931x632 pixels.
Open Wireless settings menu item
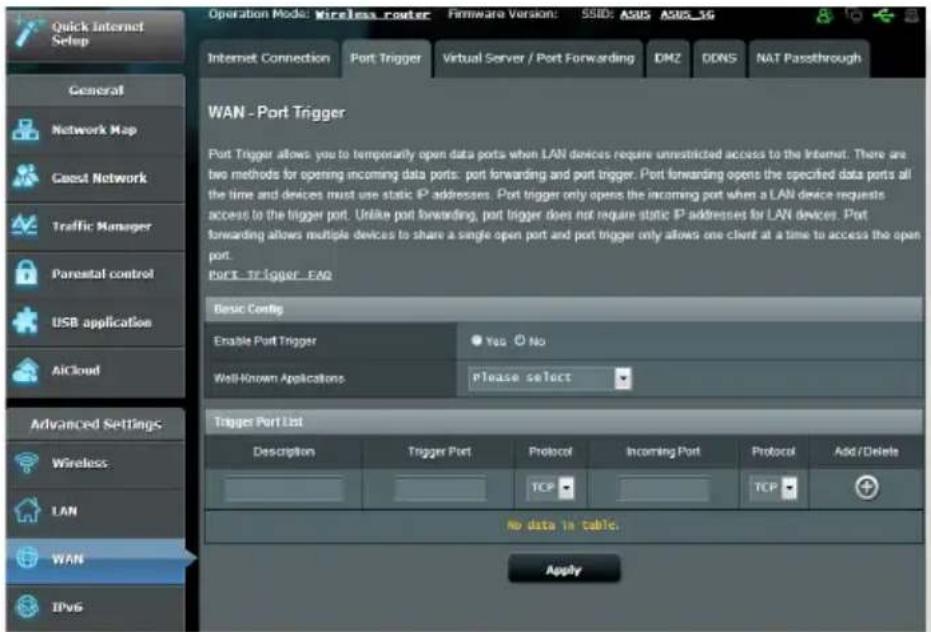coord(96,463)
